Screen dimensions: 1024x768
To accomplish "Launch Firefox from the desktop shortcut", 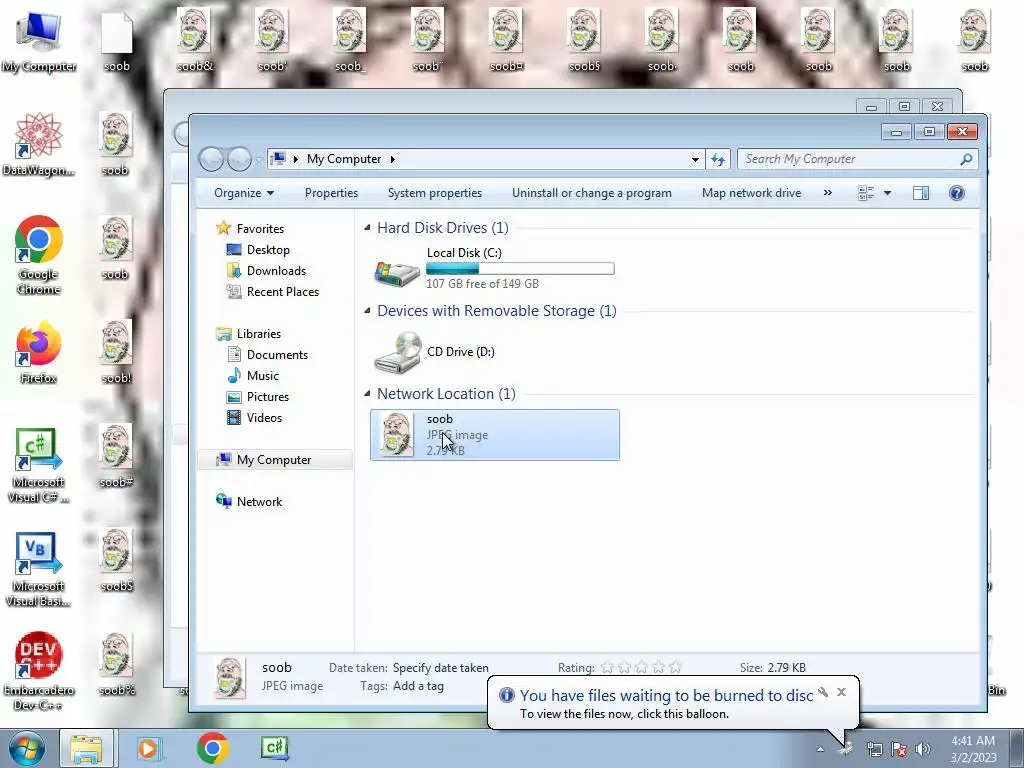I will coord(39,353).
